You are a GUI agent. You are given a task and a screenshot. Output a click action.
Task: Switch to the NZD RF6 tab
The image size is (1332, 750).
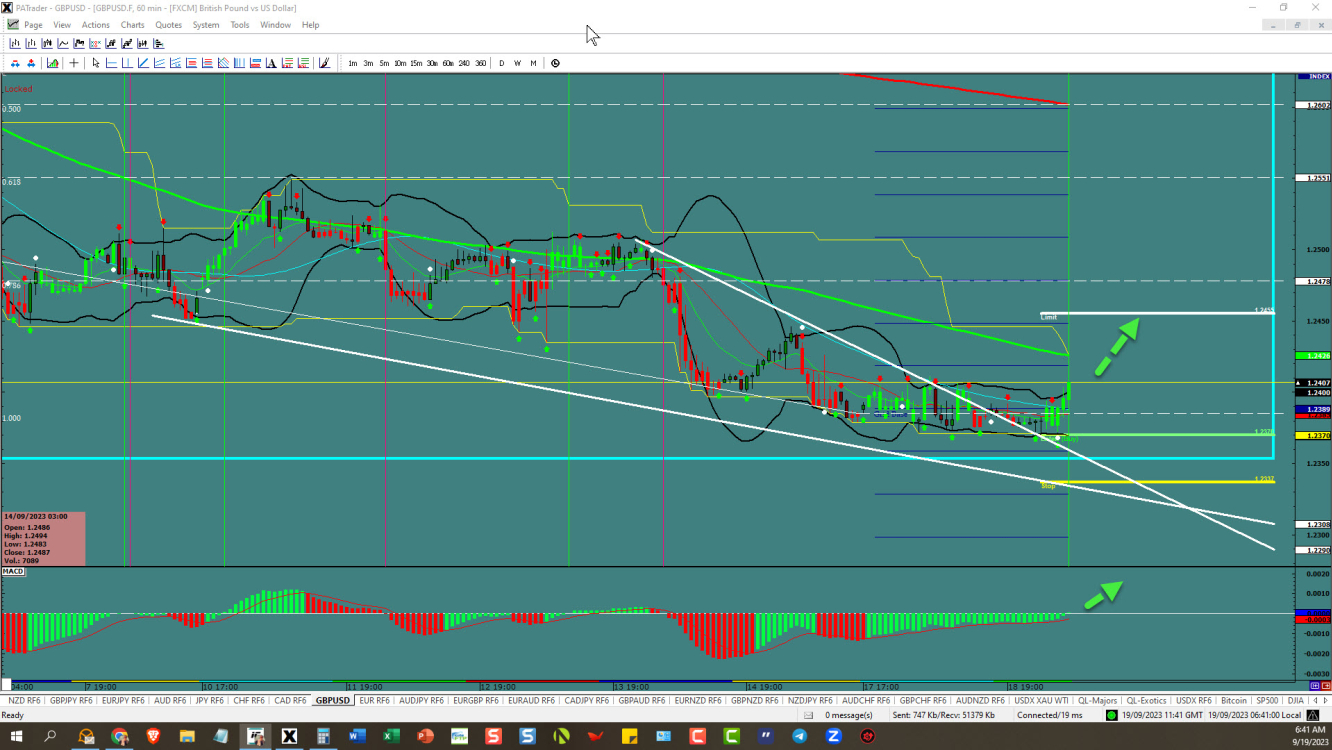click(x=24, y=700)
